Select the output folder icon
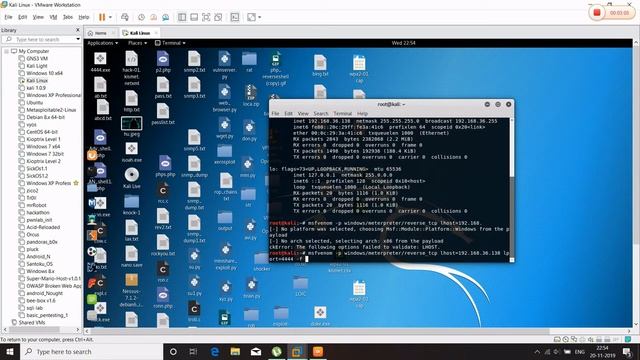Image resolution: width=640 pixels, height=360 pixels. 225,221
